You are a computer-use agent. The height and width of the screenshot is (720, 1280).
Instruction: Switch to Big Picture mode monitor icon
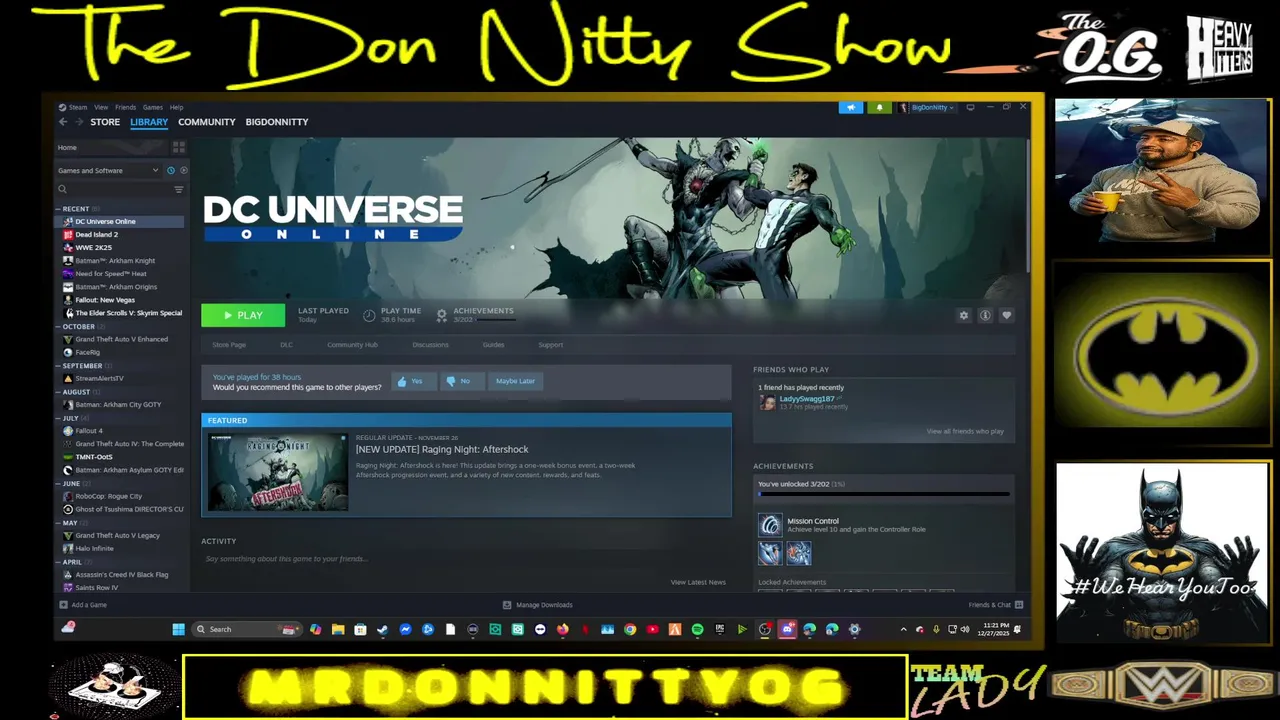click(970, 107)
